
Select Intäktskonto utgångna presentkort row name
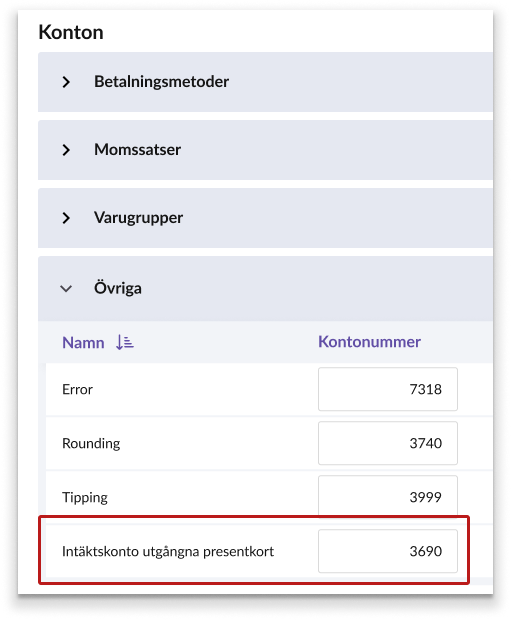pyautogui.click(x=168, y=552)
